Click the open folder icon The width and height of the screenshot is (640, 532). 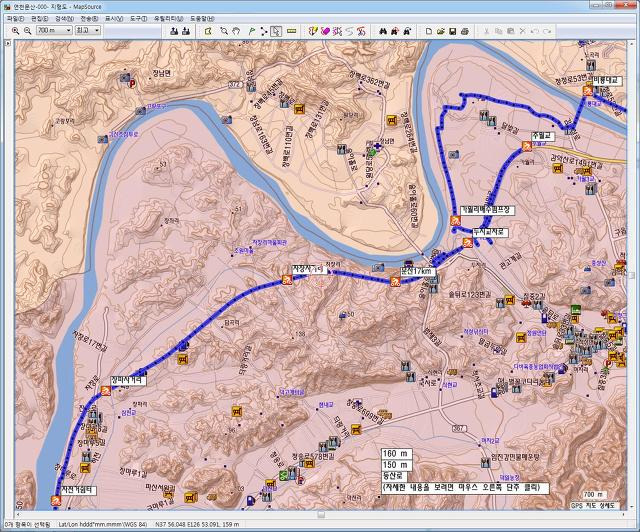pos(440,31)
